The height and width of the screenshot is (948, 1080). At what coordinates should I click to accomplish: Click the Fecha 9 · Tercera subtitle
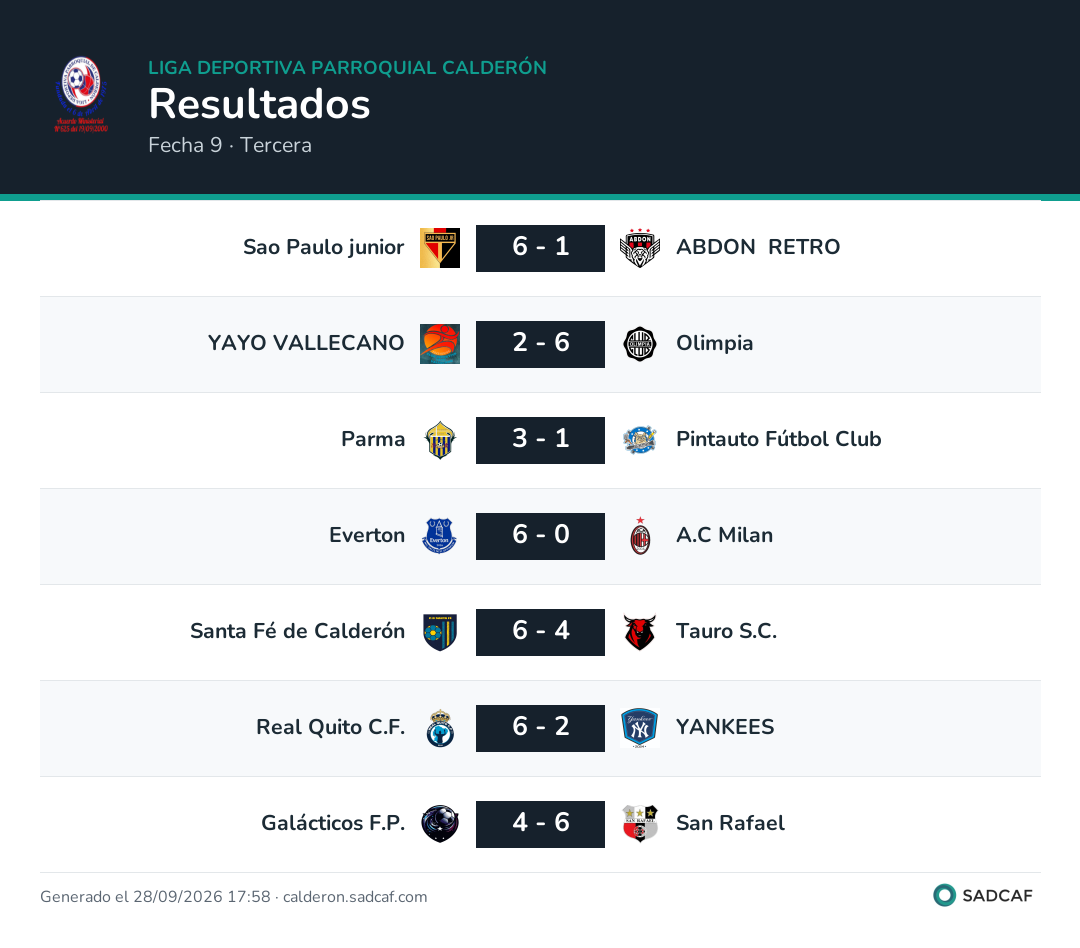coord(230,145)
